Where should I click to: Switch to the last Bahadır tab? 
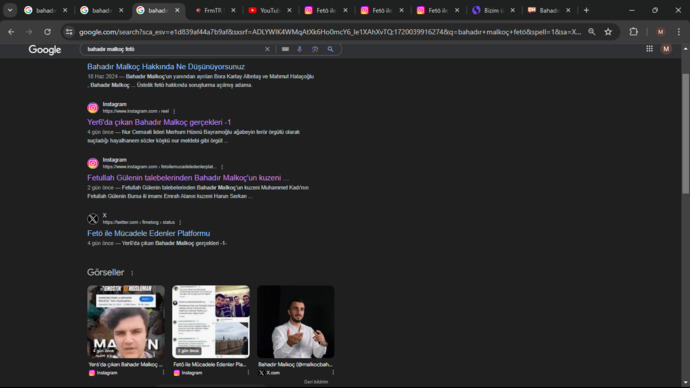tap(549, 10)
